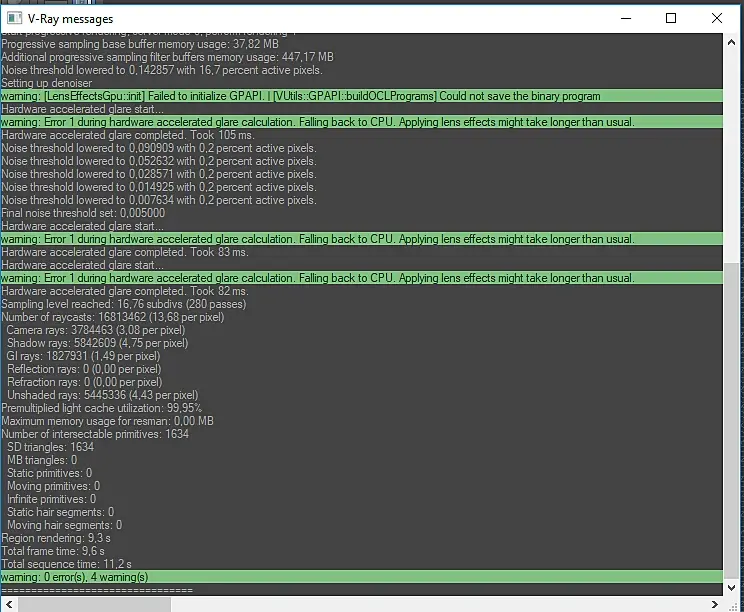This screenshot has height=612, width=744.
Task: Click 'Unshaded rays: 5445336' line
Action: point(102,395)
